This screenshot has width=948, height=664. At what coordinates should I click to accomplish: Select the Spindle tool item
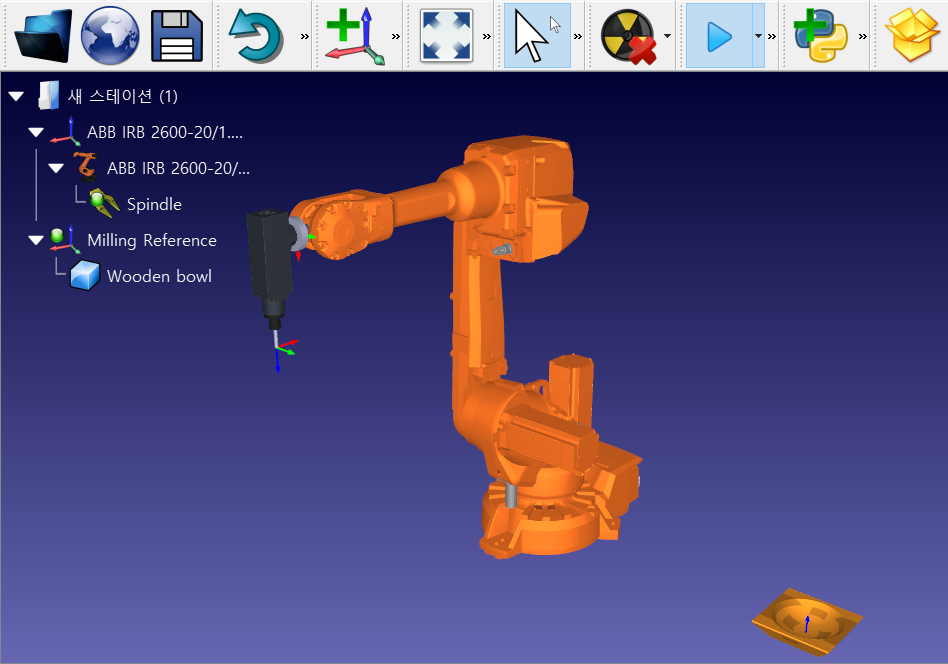(154, 204)
